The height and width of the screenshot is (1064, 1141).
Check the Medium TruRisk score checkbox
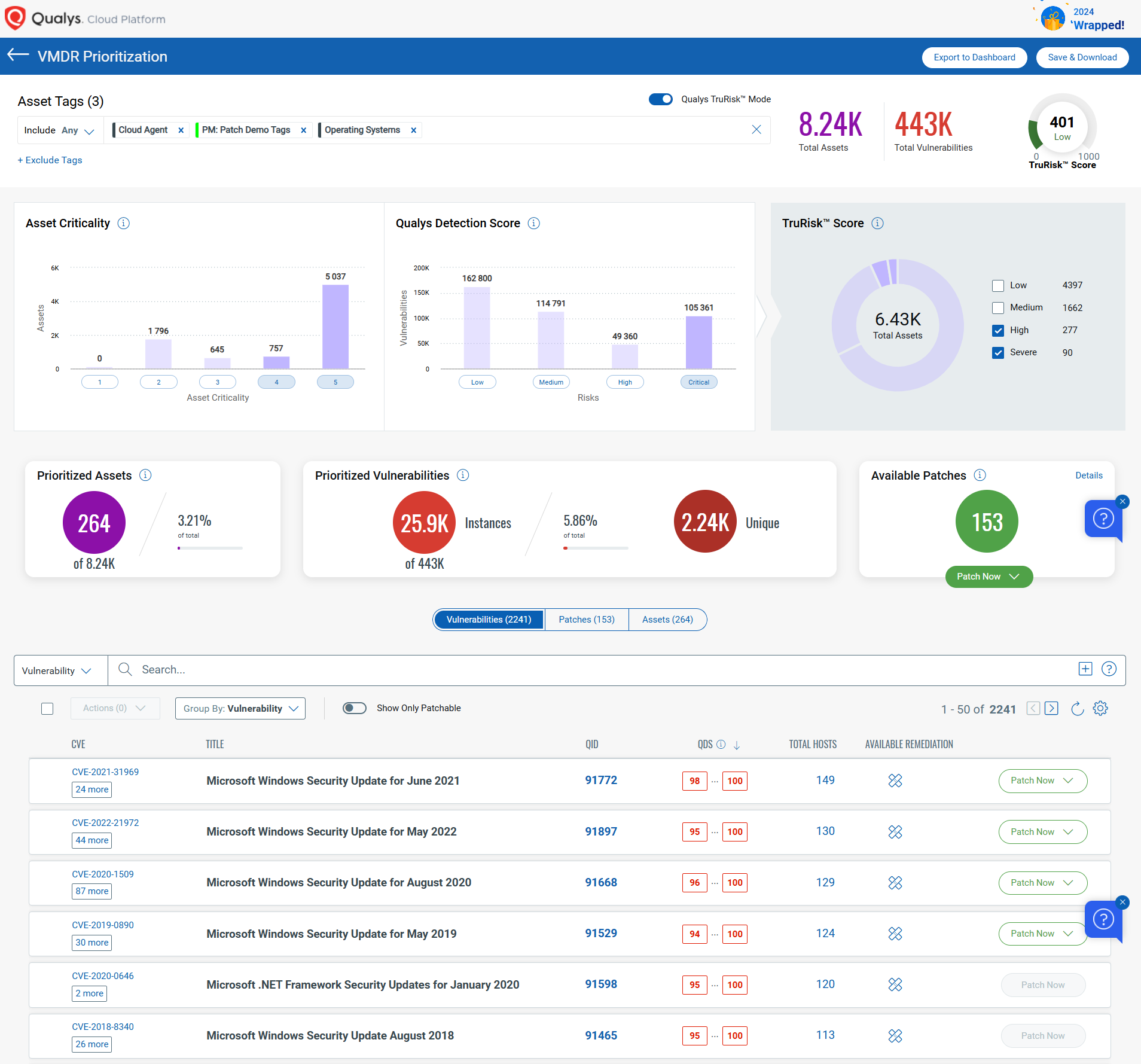click(x=998, y=308)
